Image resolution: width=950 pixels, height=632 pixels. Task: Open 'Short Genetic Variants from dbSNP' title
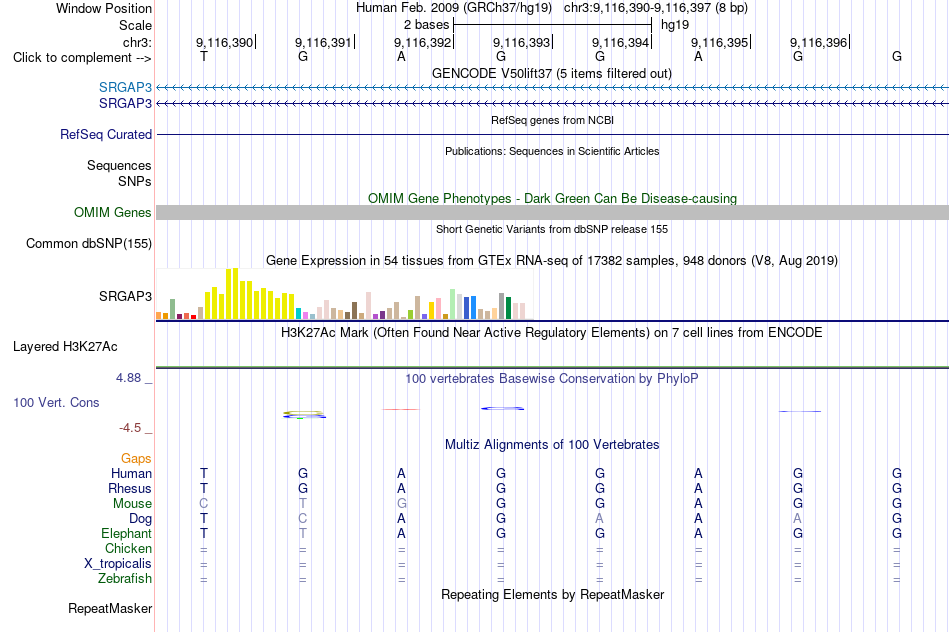[x=552, y=229]
